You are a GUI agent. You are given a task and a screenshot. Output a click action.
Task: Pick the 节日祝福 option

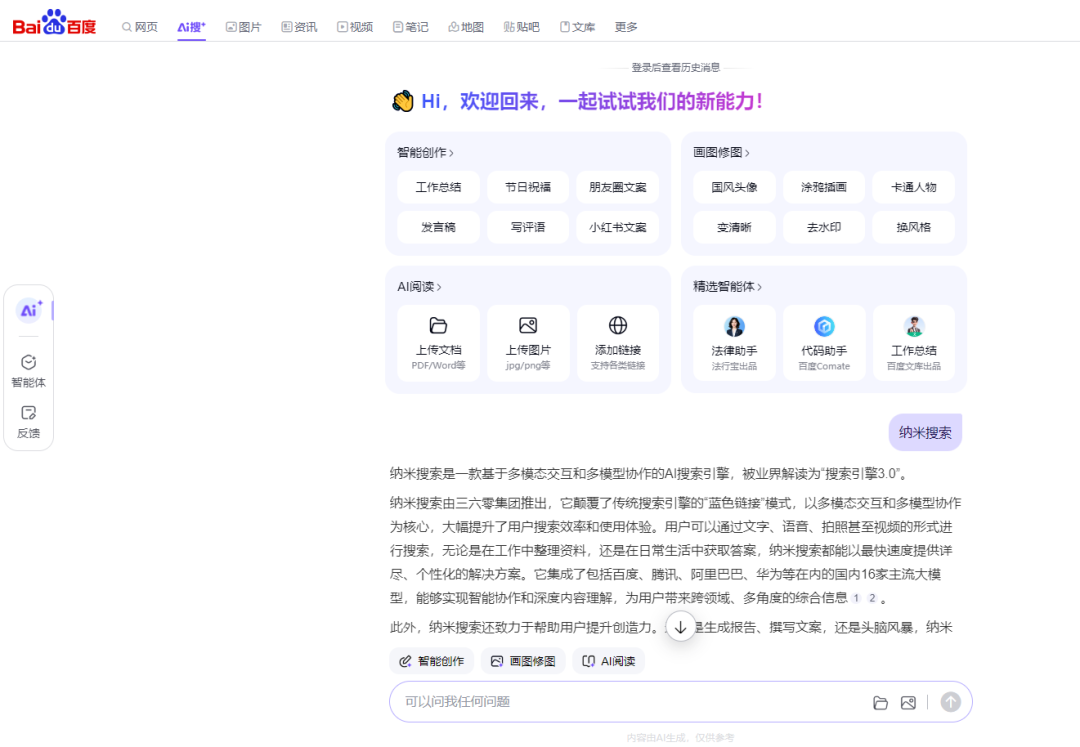click(528, 187)
